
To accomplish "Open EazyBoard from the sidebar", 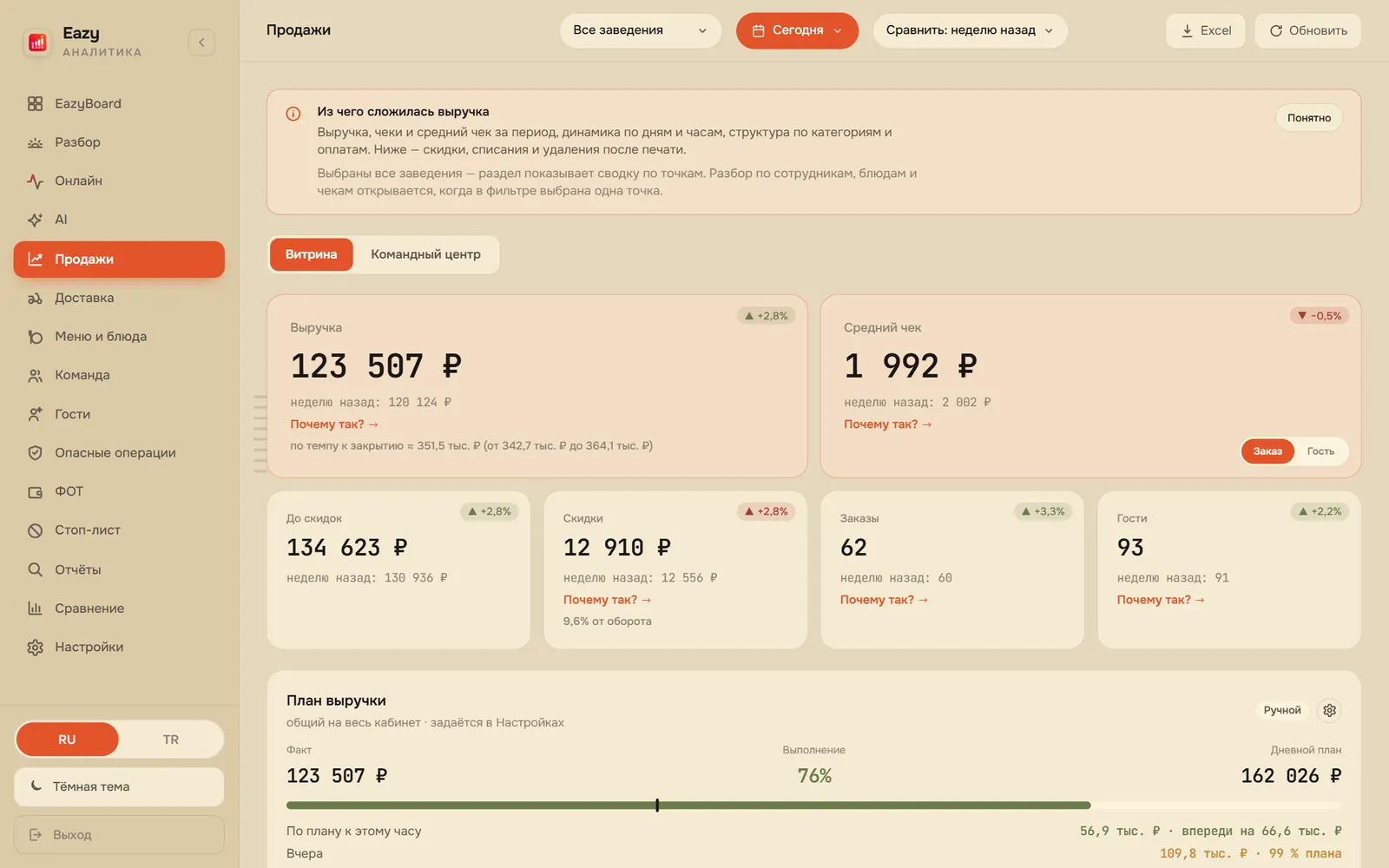I will pyautogui.click(x=119, y=103).
